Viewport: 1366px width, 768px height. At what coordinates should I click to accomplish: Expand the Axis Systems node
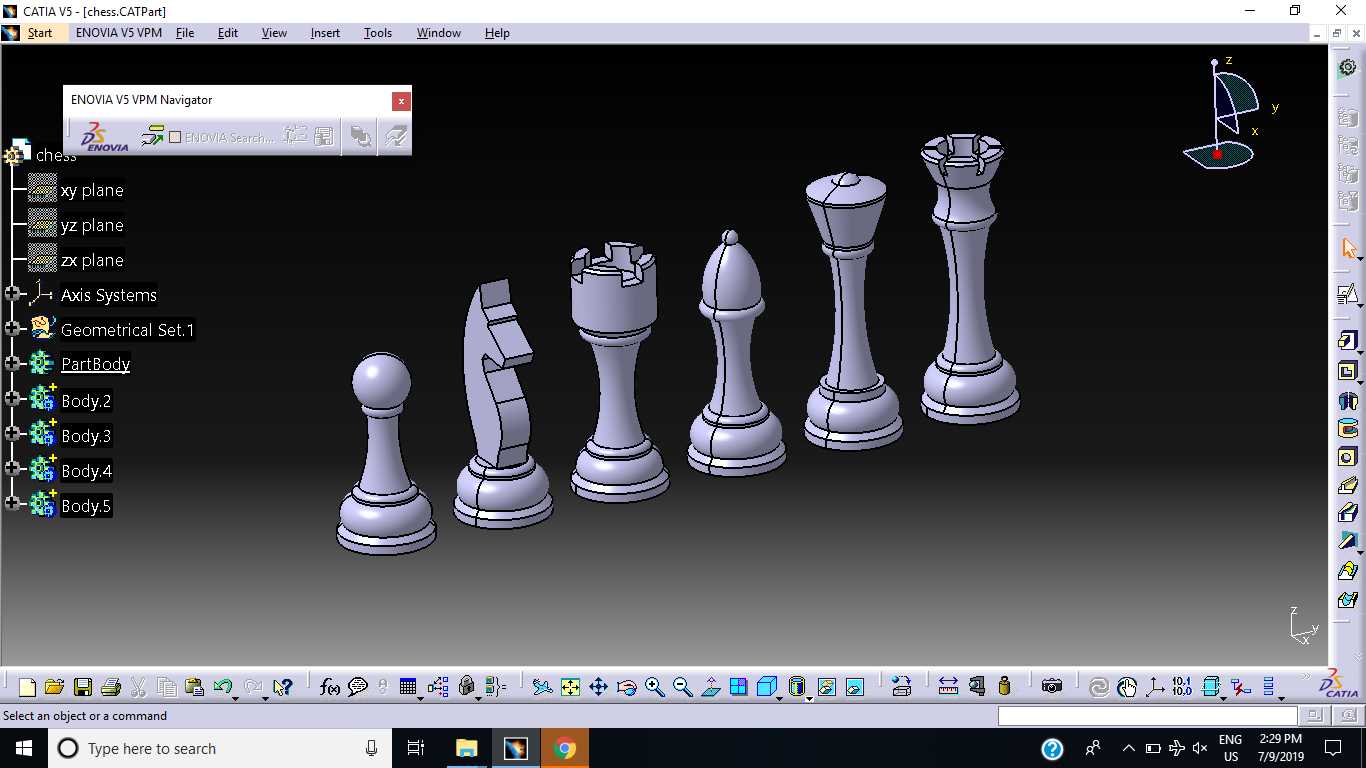point(12,294)
